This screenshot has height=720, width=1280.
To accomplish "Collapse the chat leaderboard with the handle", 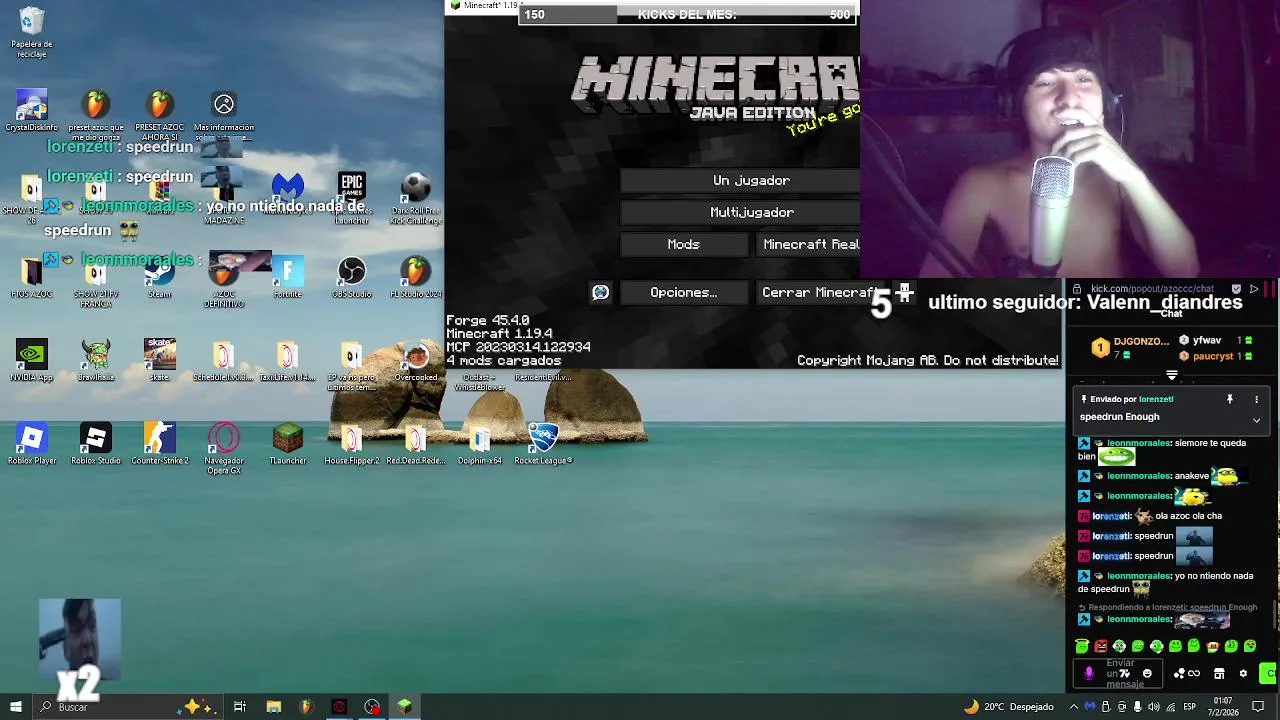I will (x=1172, y=376).
